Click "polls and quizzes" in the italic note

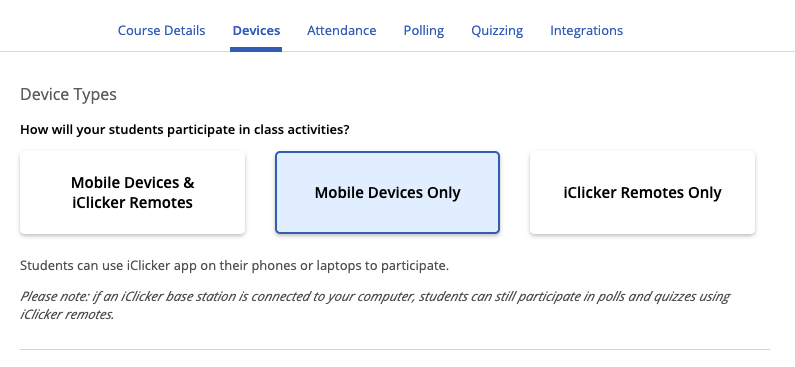pyautogui.click(x=640, y=297)
